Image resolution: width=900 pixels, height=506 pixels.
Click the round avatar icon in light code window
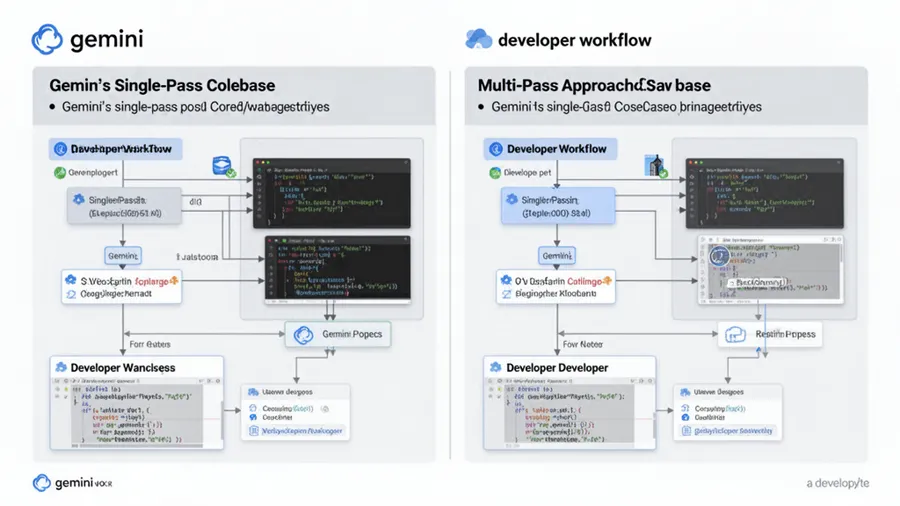[x=719, y=256]
